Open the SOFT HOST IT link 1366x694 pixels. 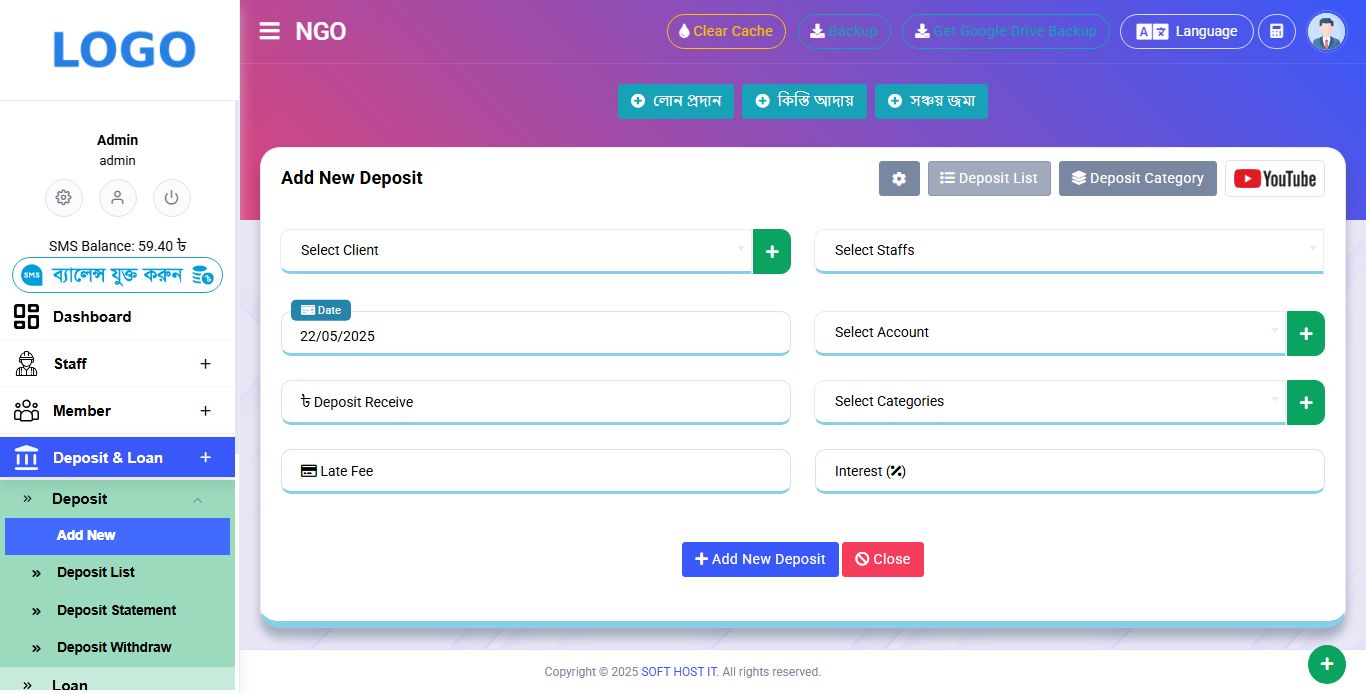(x=680, y=672)
